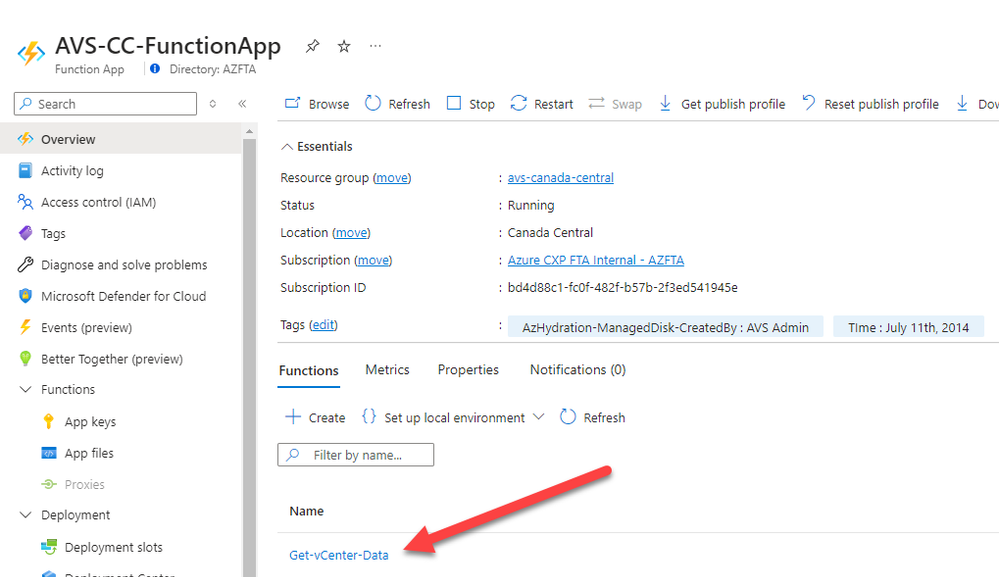Viewport: 999px width, 577px height.
Task: Refresh the function app from top toolbar
Action: pyautogui.click(x=398, y=104)
